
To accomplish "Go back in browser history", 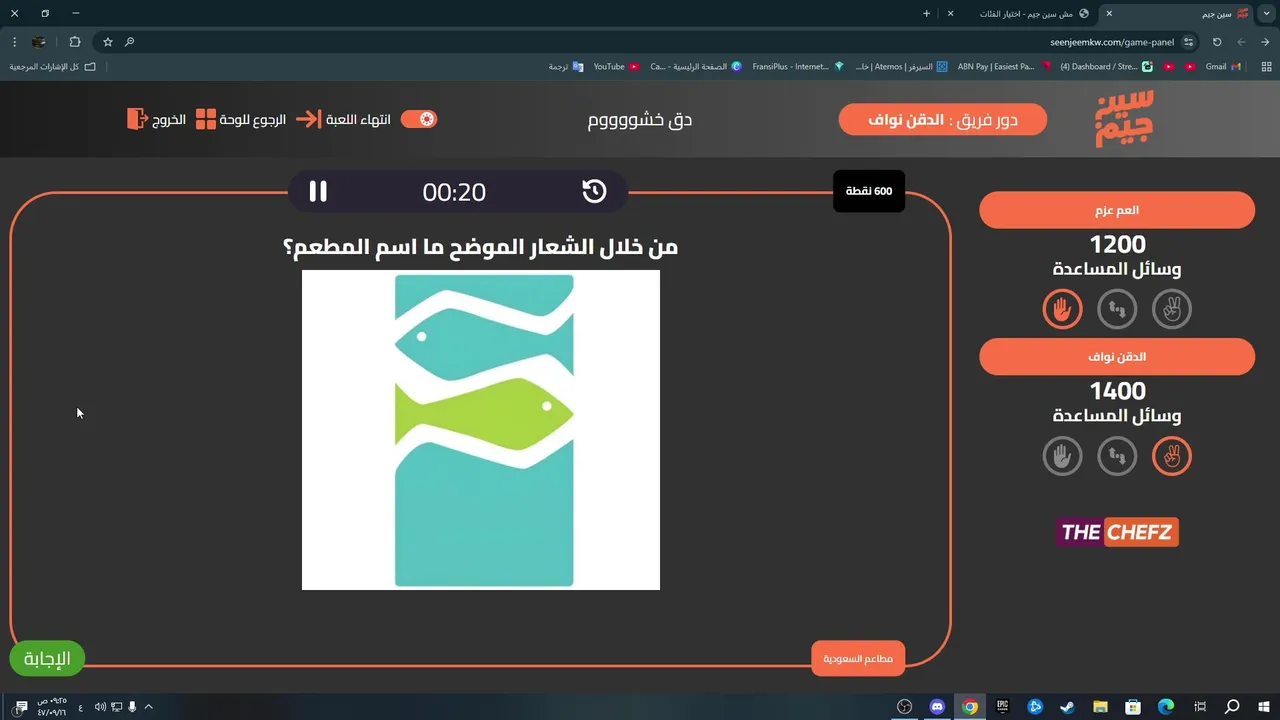I will 1266,42.
